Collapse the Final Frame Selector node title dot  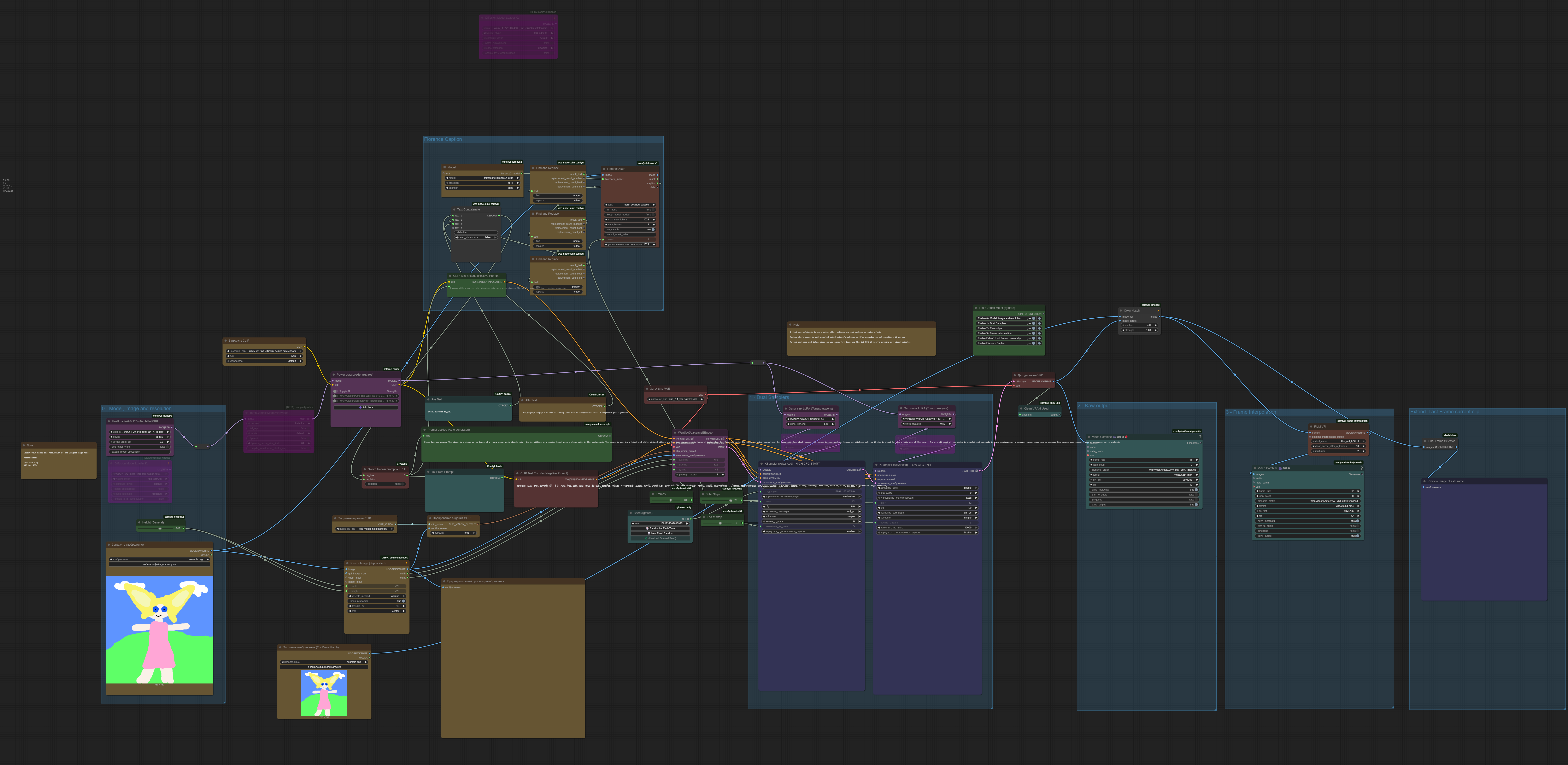1425,441
